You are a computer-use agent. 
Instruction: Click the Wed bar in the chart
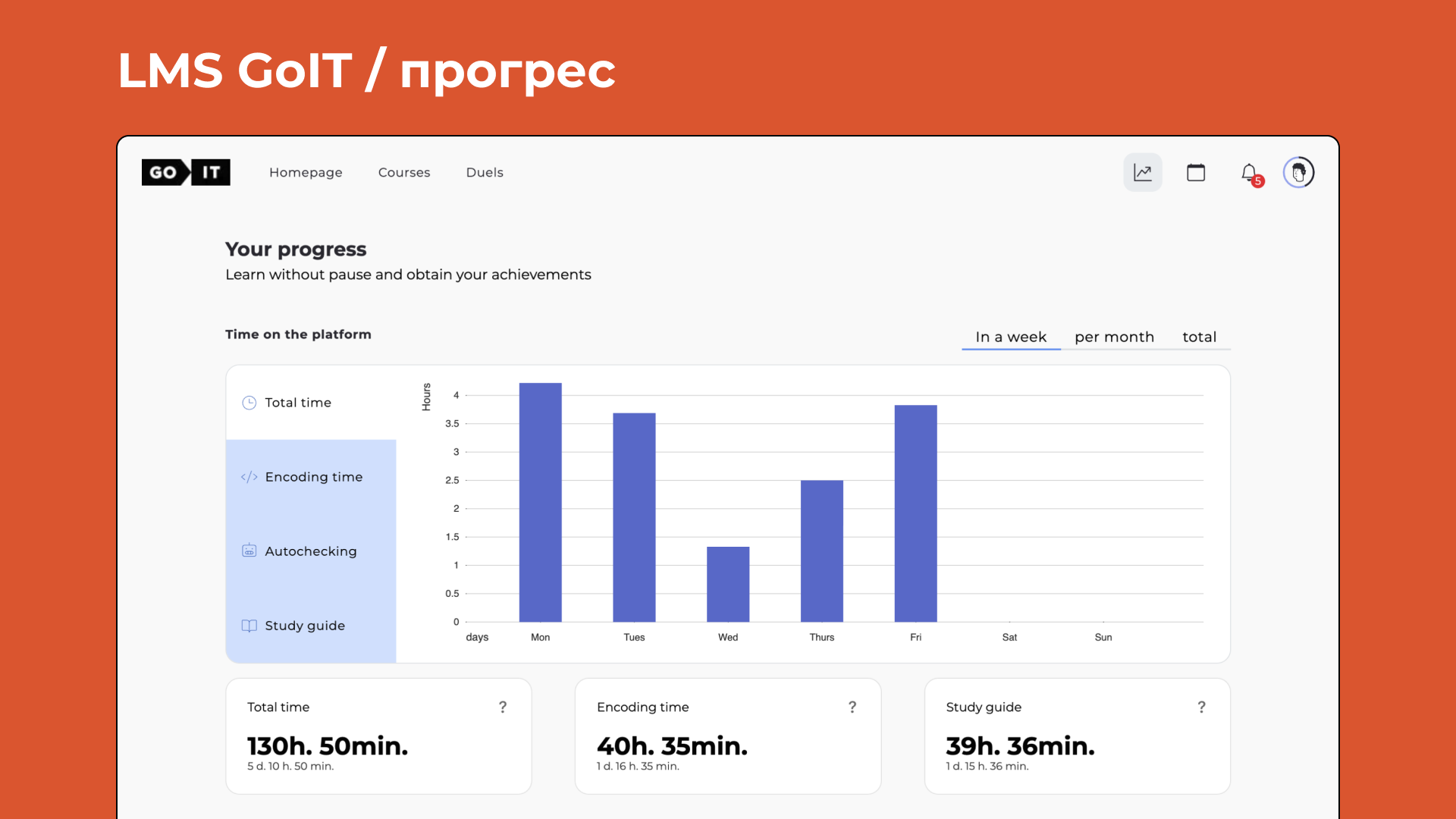click(x=728, y=584)
